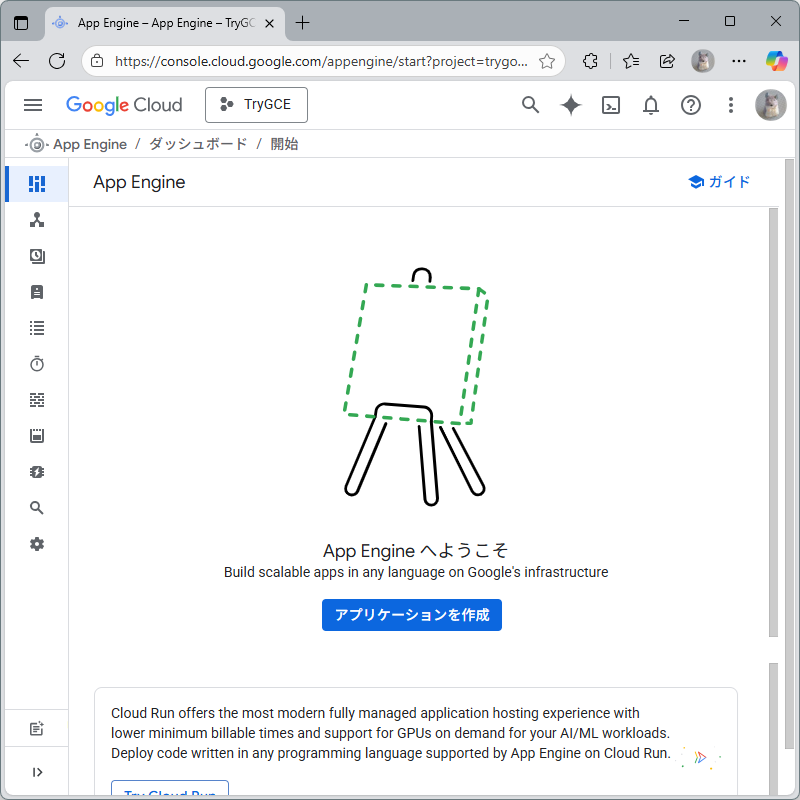View site information lock icon
Viewport: 800px width, 800px height.
(x=97, y=61)
